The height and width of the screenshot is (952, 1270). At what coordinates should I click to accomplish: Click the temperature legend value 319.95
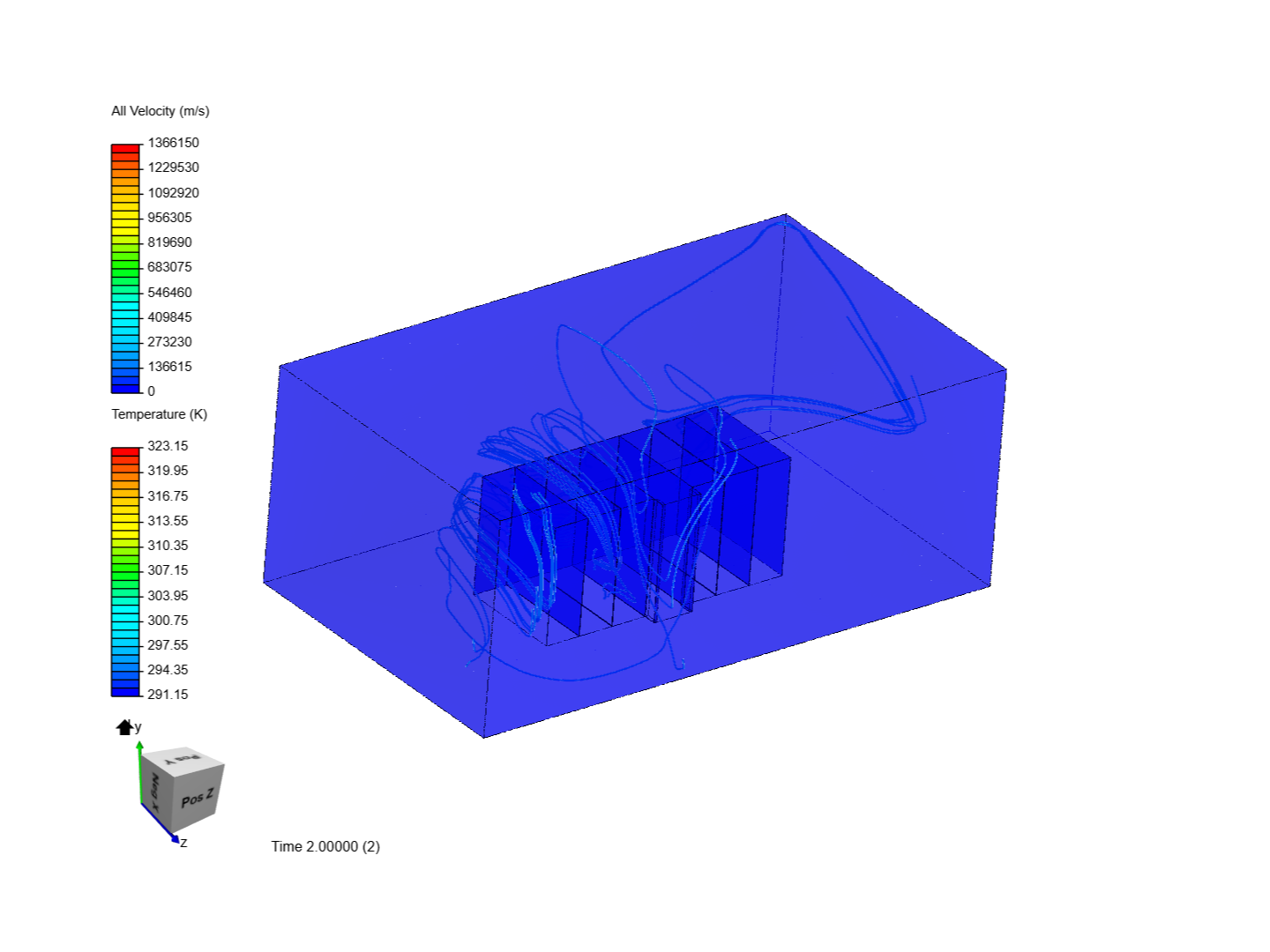pyautogui.click(x=168, y=471)
